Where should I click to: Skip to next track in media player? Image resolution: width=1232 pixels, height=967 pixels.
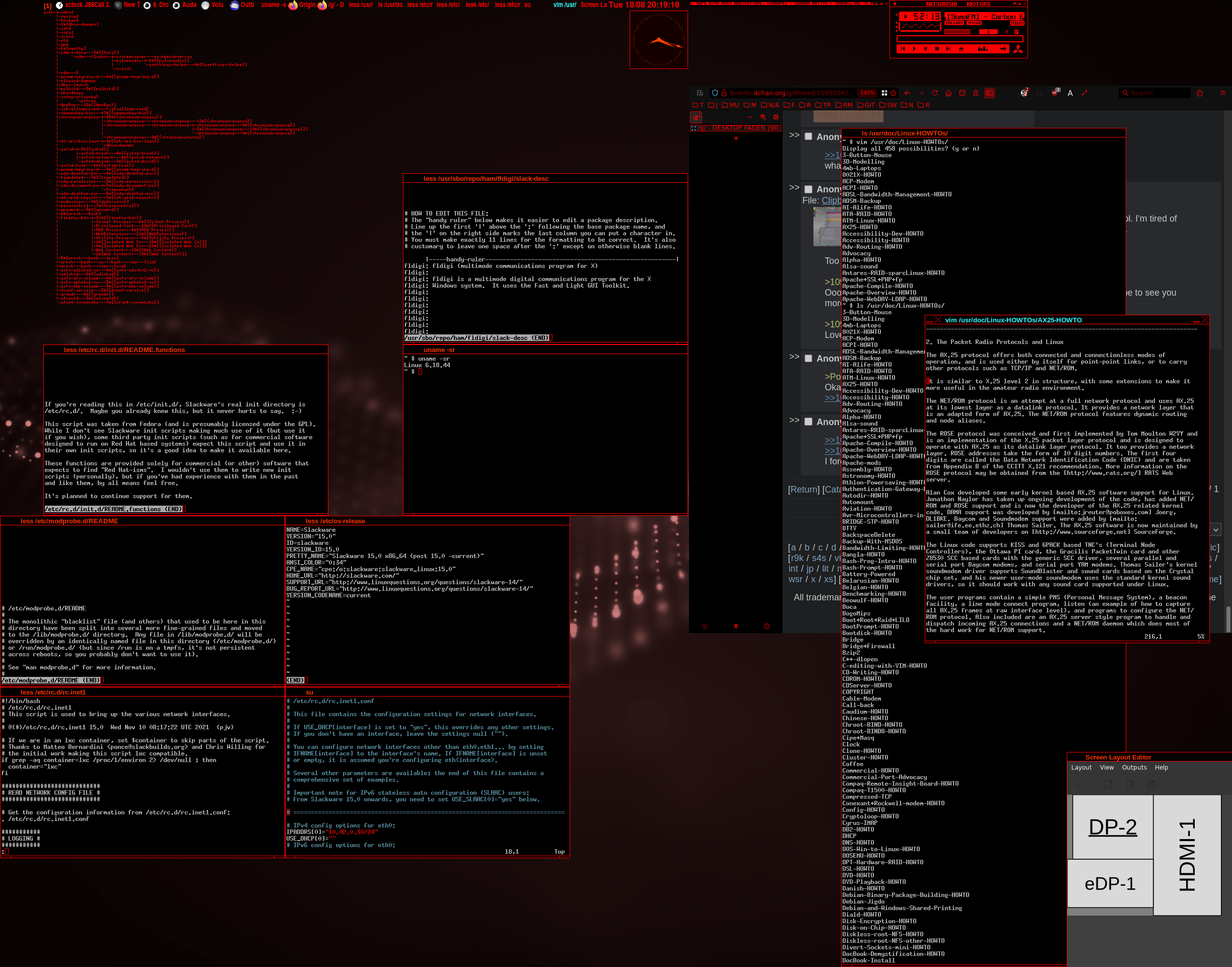click(x=948, y=49)
